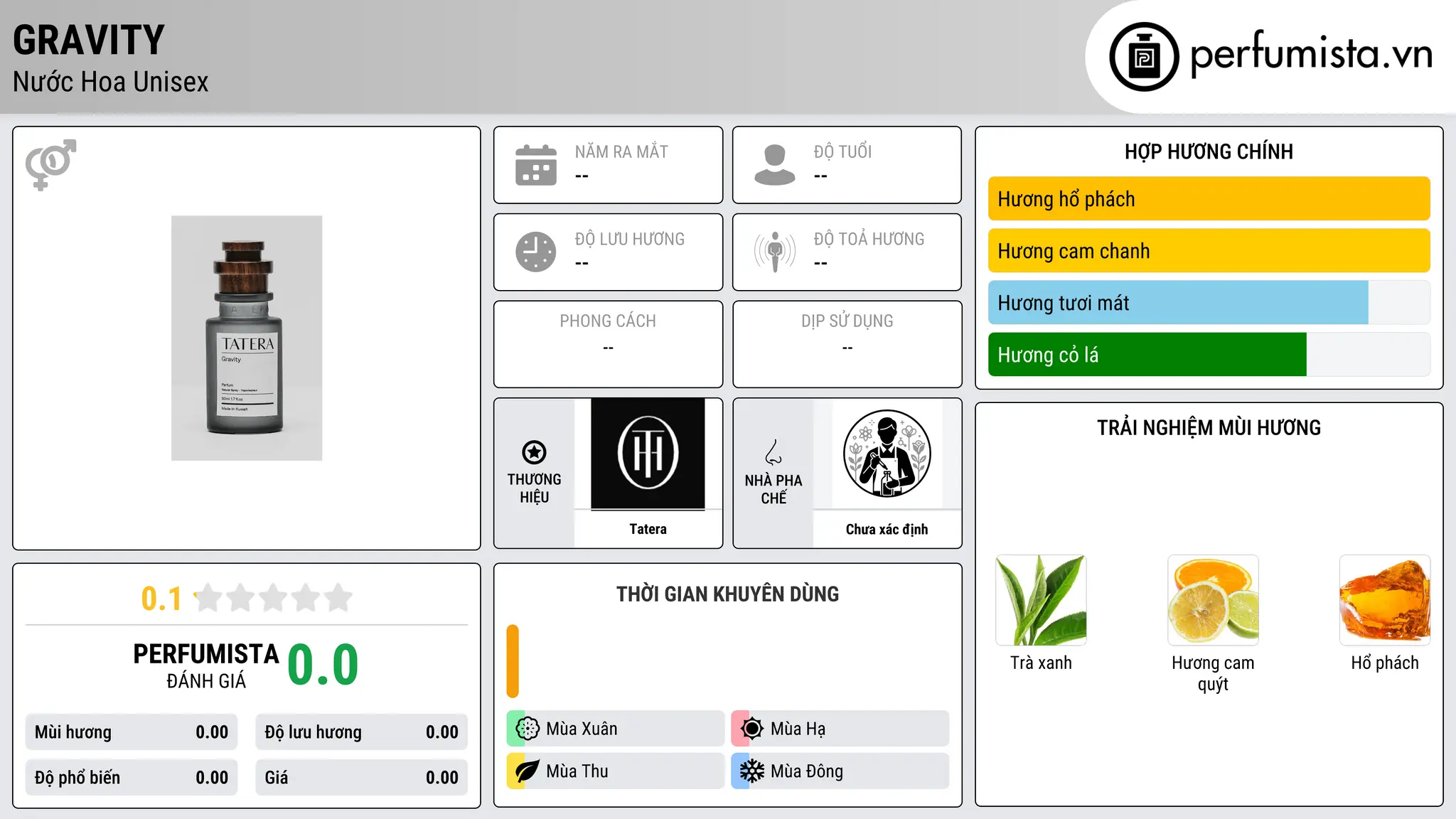
Task: Select the Hương cam quýt note image
Action: pyautogui.click(x=1213, y=600)
